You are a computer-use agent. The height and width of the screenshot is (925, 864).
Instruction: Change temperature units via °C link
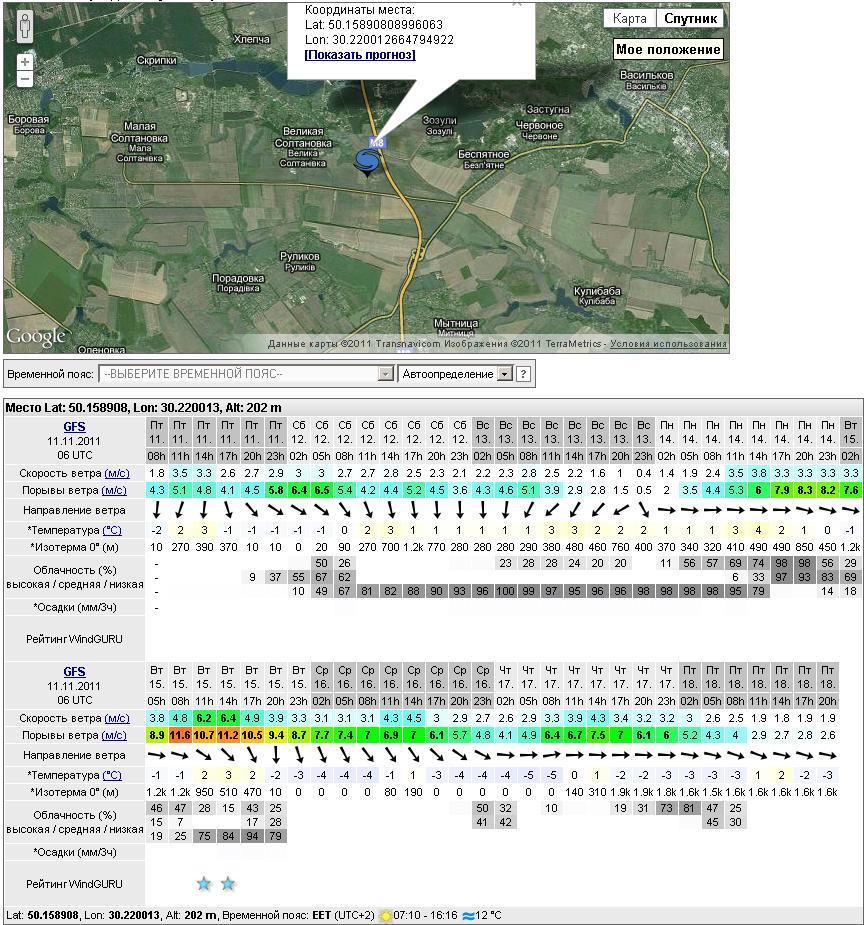111,529
